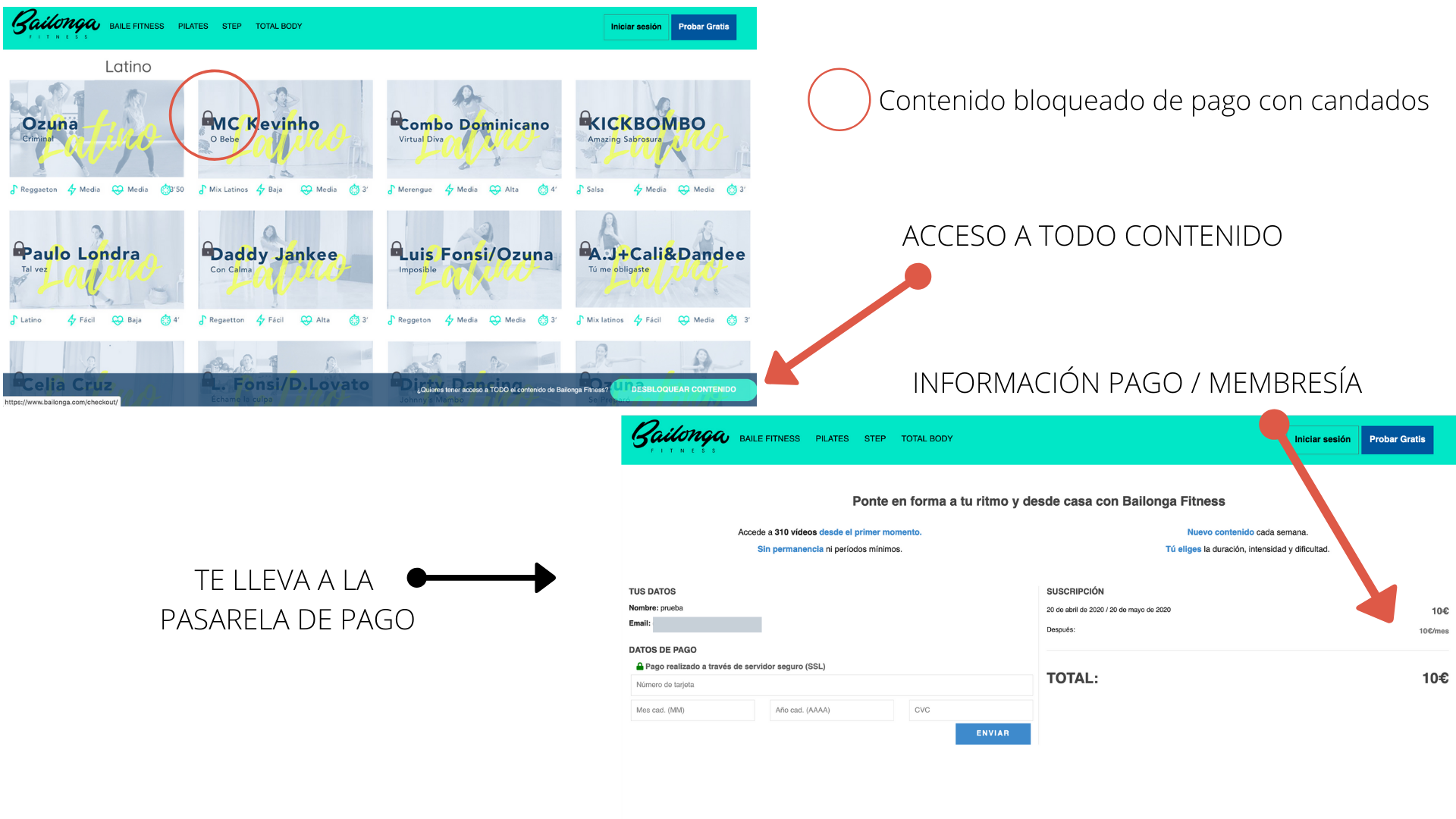
Task: Click the green SSL secure payment lock icon
Action: (639, 667)
